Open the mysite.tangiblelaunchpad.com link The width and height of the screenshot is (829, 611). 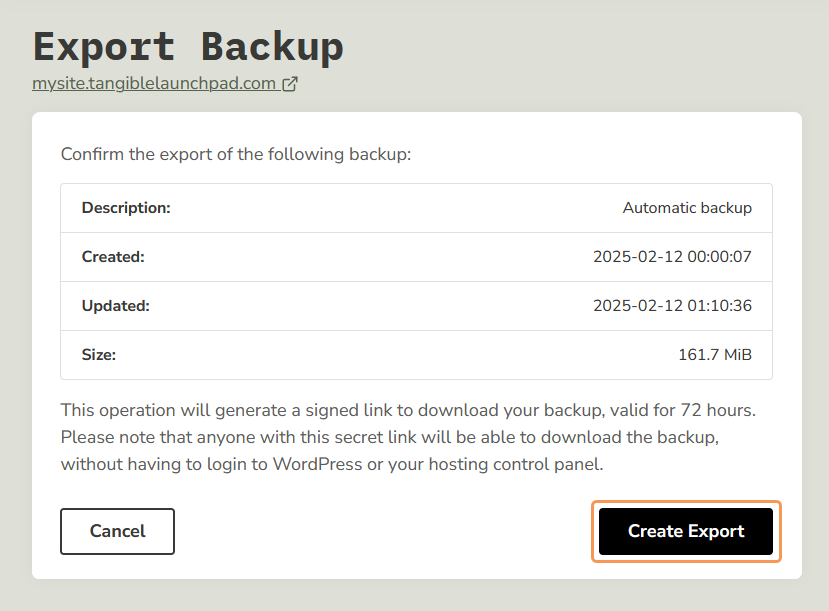(x=154, y=84)
